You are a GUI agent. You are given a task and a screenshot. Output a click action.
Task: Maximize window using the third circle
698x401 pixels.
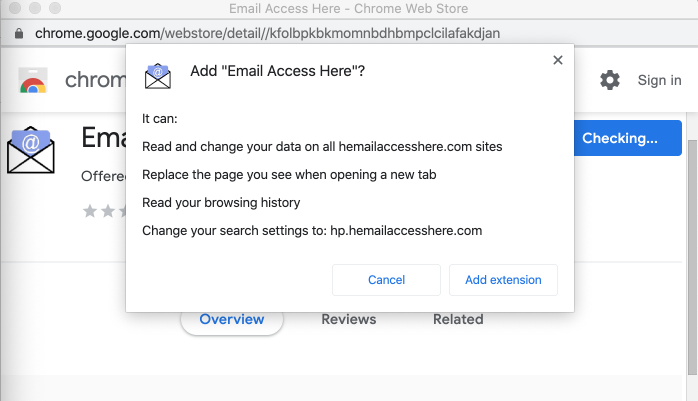pos(51,8)
